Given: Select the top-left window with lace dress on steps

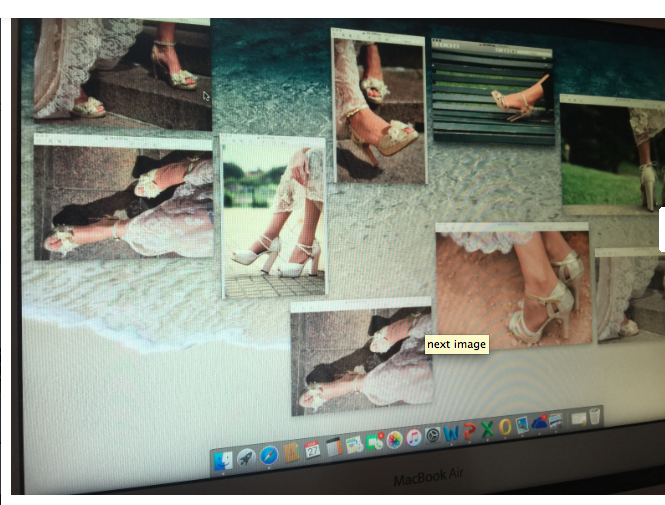Looking at the screenshot, I should [123, 74].
